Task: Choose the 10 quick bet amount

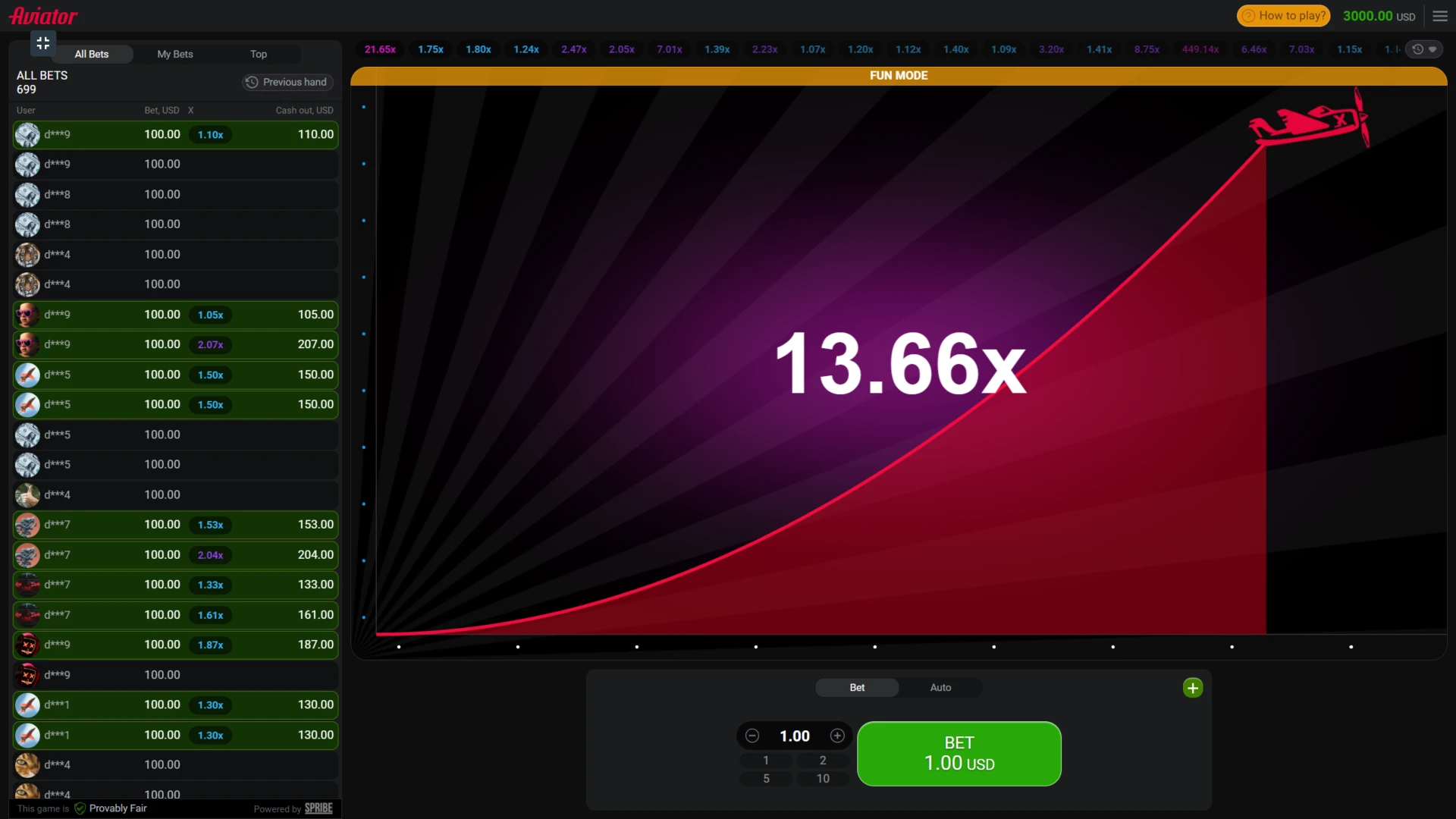Action: [x=823, y=779]
